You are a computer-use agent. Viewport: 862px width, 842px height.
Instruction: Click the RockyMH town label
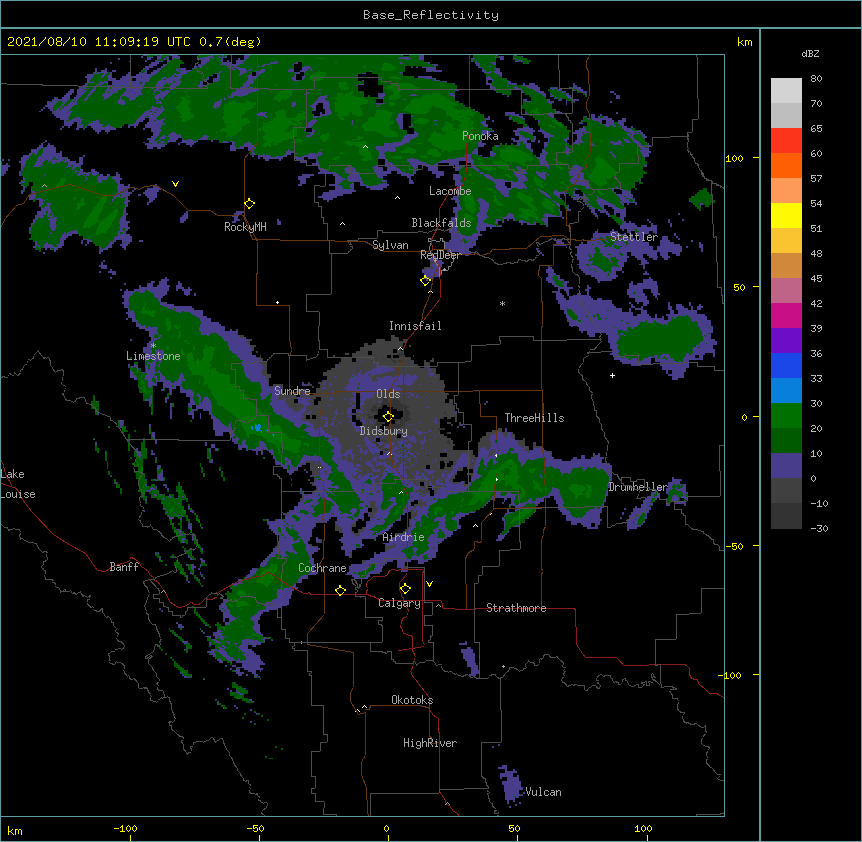(245, 227)
